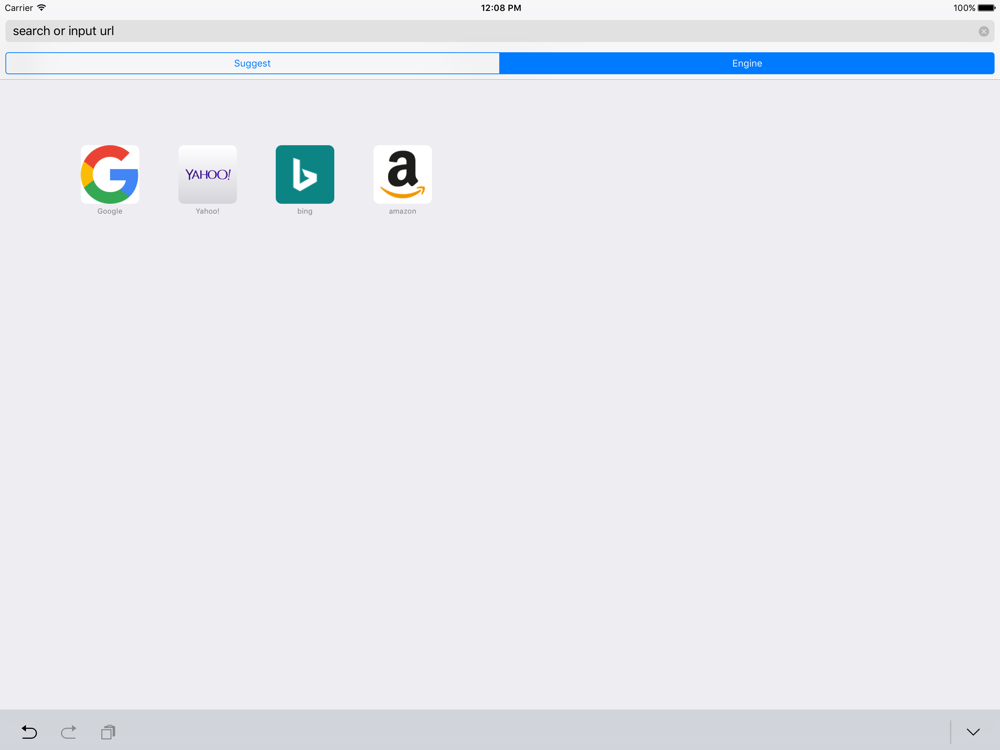Pick the bing search engine icon
This screenshot has height=750, width=1000.
point(305,174)
